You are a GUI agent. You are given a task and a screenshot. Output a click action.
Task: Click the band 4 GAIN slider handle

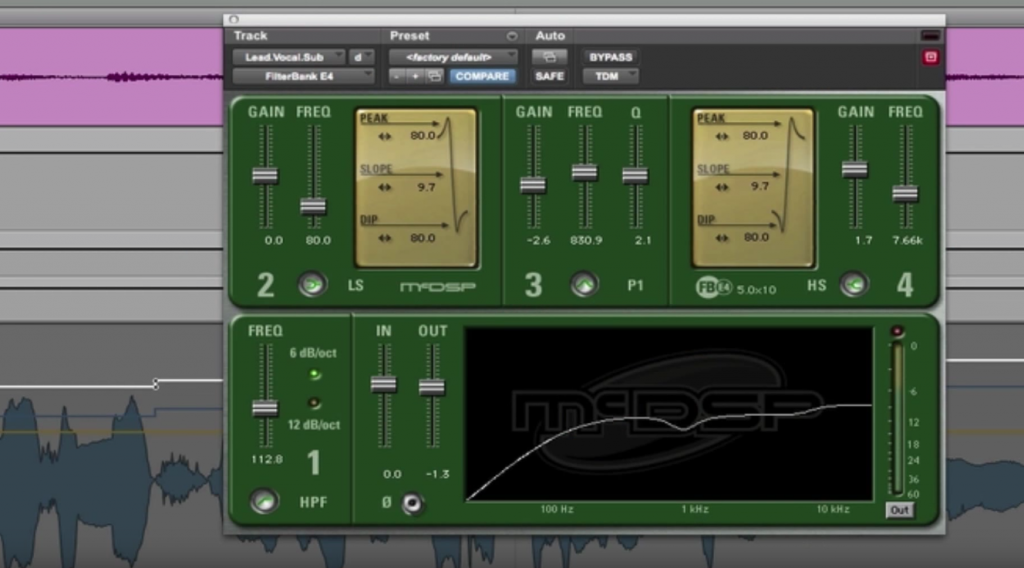point(855,170)
